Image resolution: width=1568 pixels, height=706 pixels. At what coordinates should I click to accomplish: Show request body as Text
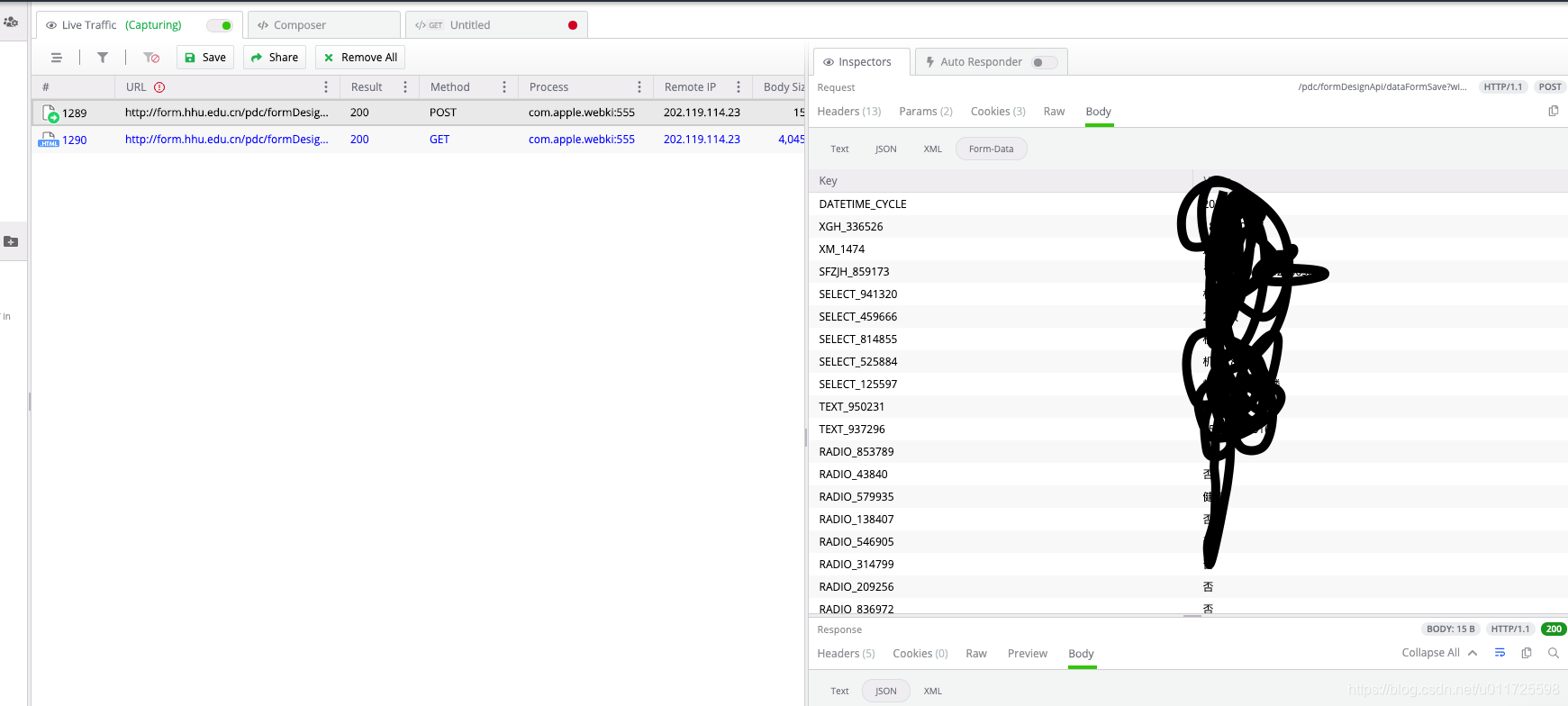(x=839, y=149)
